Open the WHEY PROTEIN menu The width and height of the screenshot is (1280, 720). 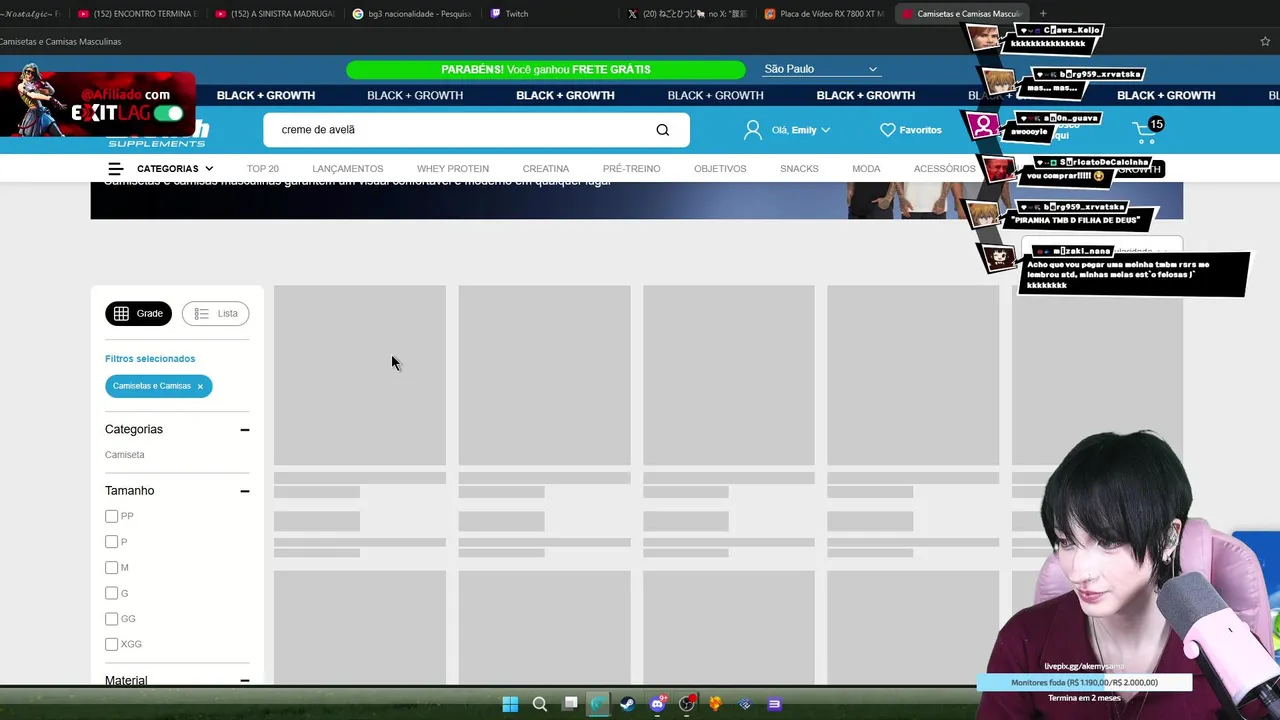453,169
